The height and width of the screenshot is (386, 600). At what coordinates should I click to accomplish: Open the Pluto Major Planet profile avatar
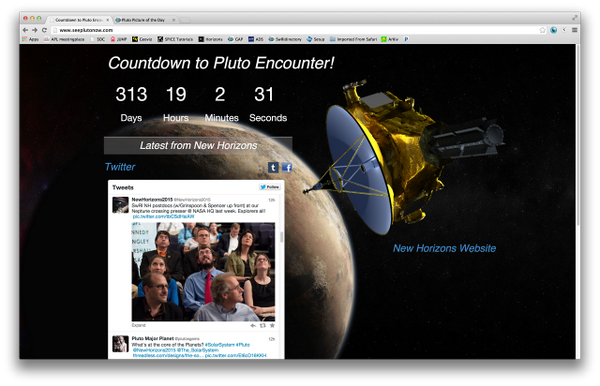point(120,344)
